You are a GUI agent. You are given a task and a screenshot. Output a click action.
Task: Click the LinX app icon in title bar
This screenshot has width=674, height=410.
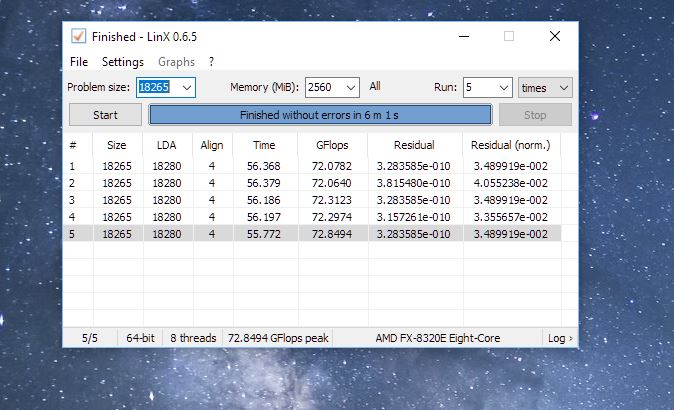(x=78, y=36)
